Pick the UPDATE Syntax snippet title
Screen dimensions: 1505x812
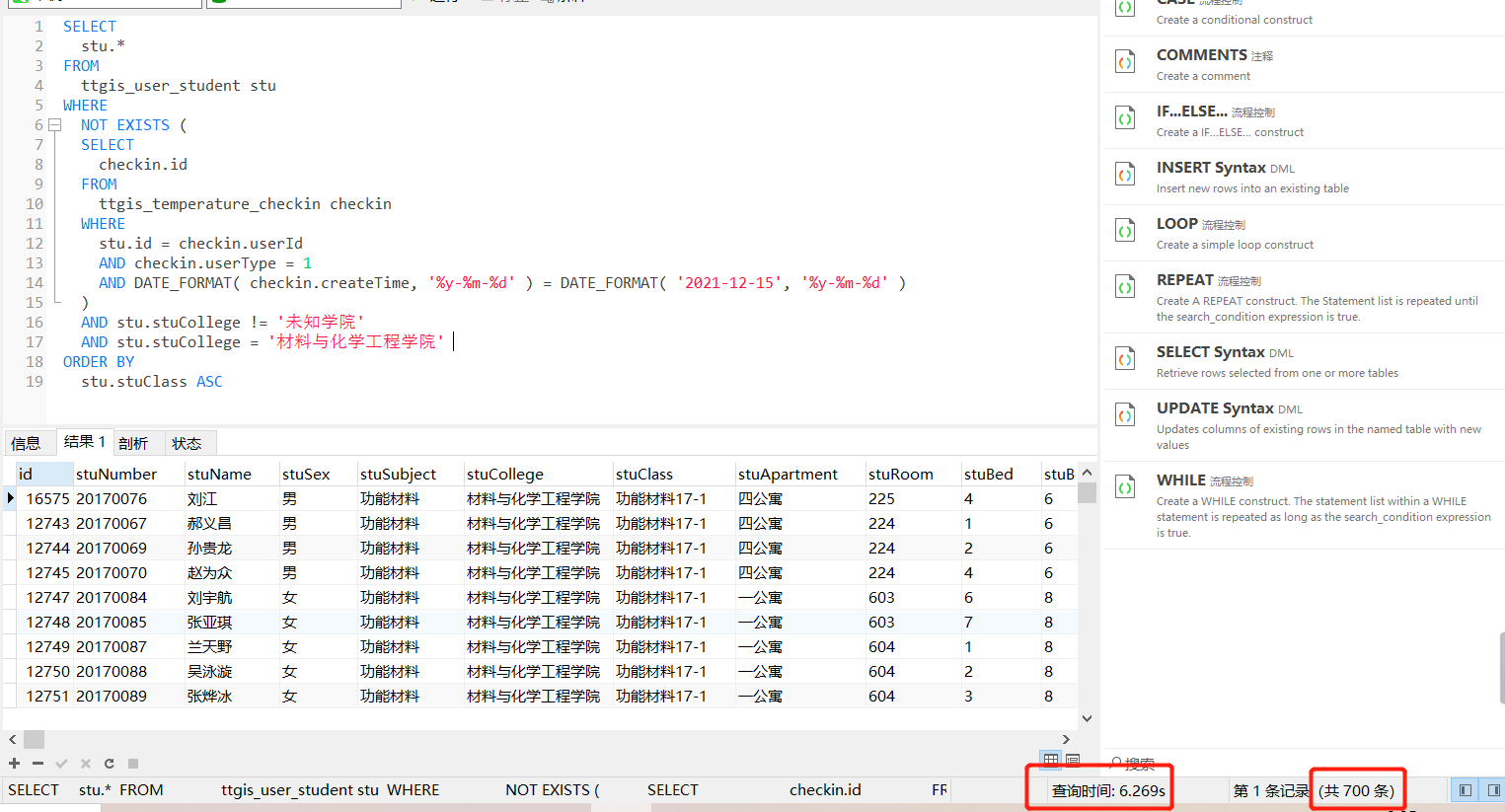tap(1215, 408)
